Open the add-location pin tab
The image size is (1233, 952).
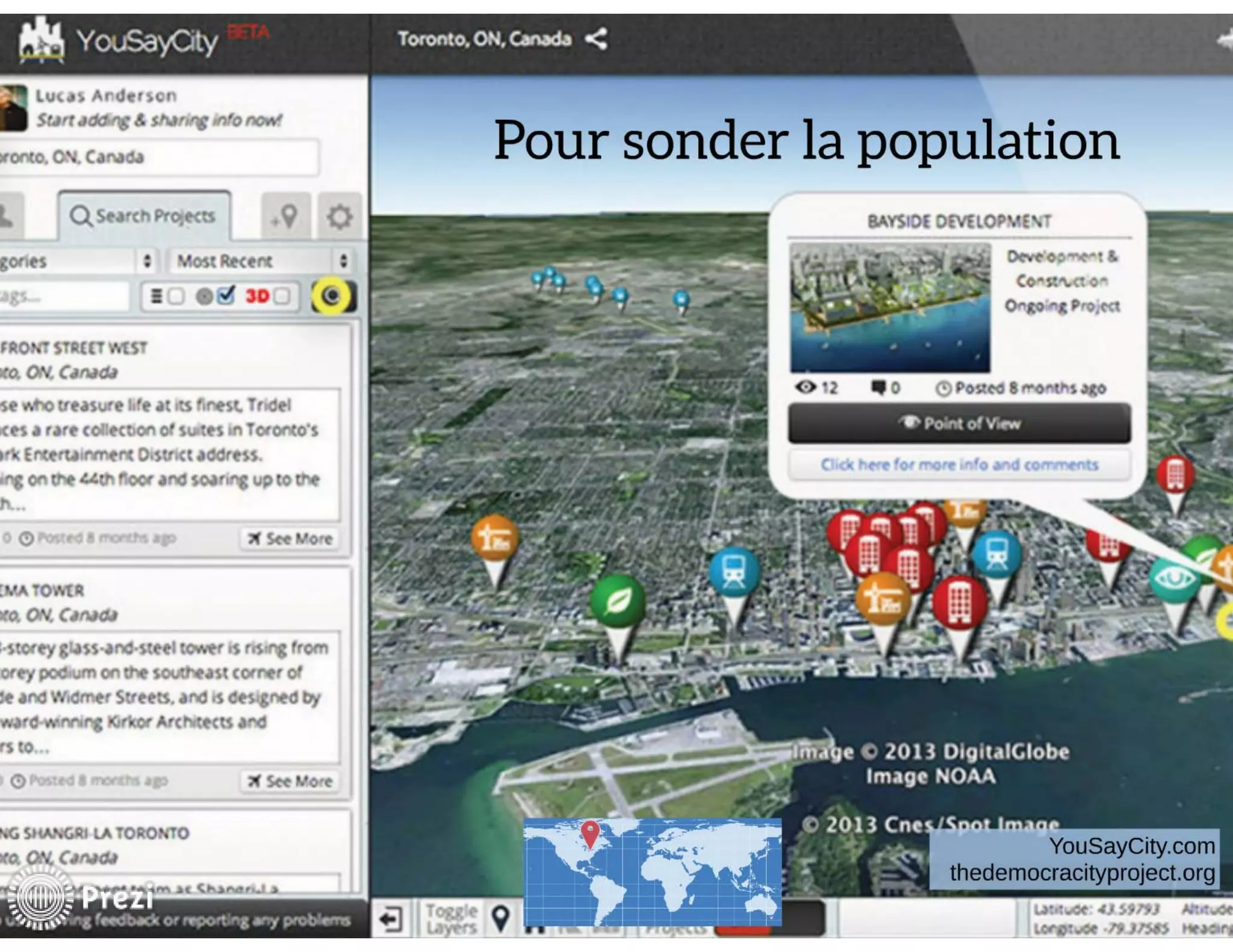click(x=285, y=216)
